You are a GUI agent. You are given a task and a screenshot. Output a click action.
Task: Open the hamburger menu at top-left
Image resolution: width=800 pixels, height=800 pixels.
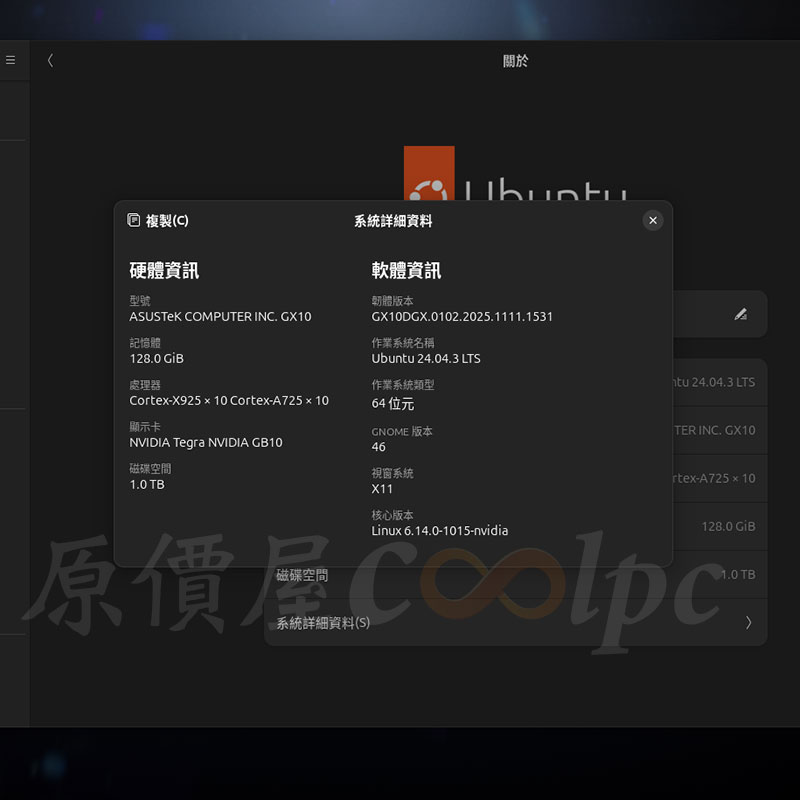click(10, 60)
